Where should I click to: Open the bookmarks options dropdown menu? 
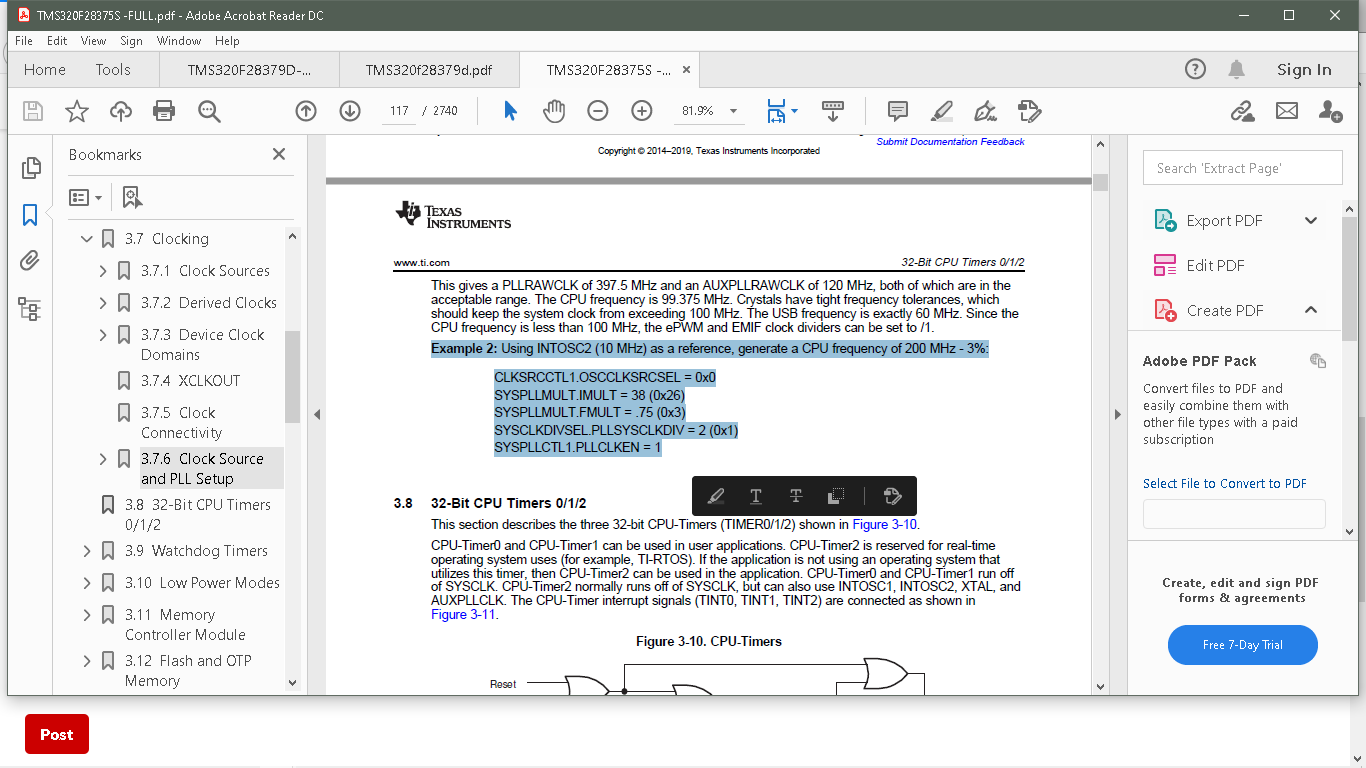tap(86, 197)
